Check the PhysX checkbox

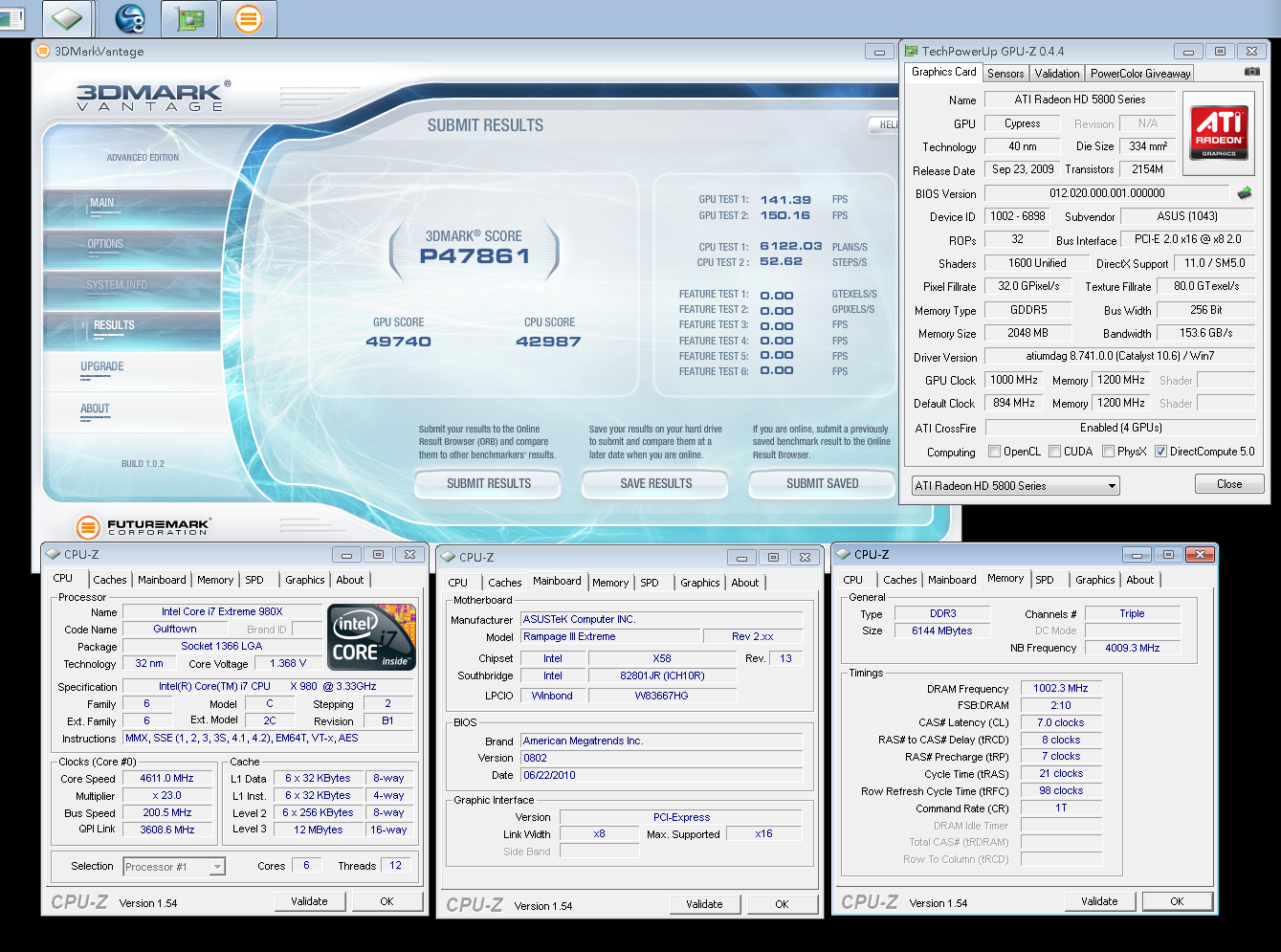(x=1108, y=452)
